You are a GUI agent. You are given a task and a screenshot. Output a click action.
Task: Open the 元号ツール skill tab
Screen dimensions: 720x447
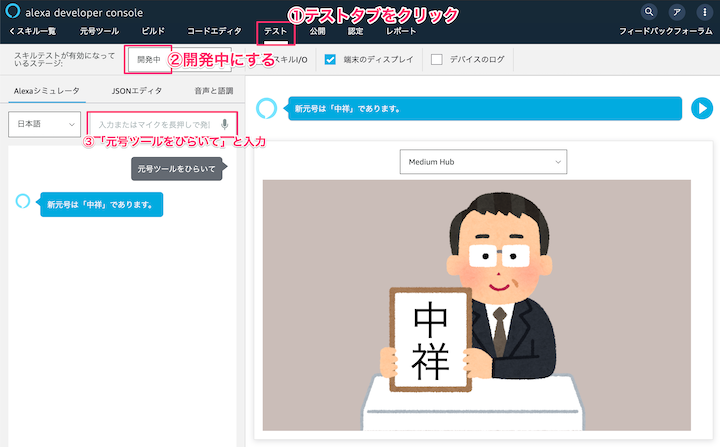coord(99,31)
